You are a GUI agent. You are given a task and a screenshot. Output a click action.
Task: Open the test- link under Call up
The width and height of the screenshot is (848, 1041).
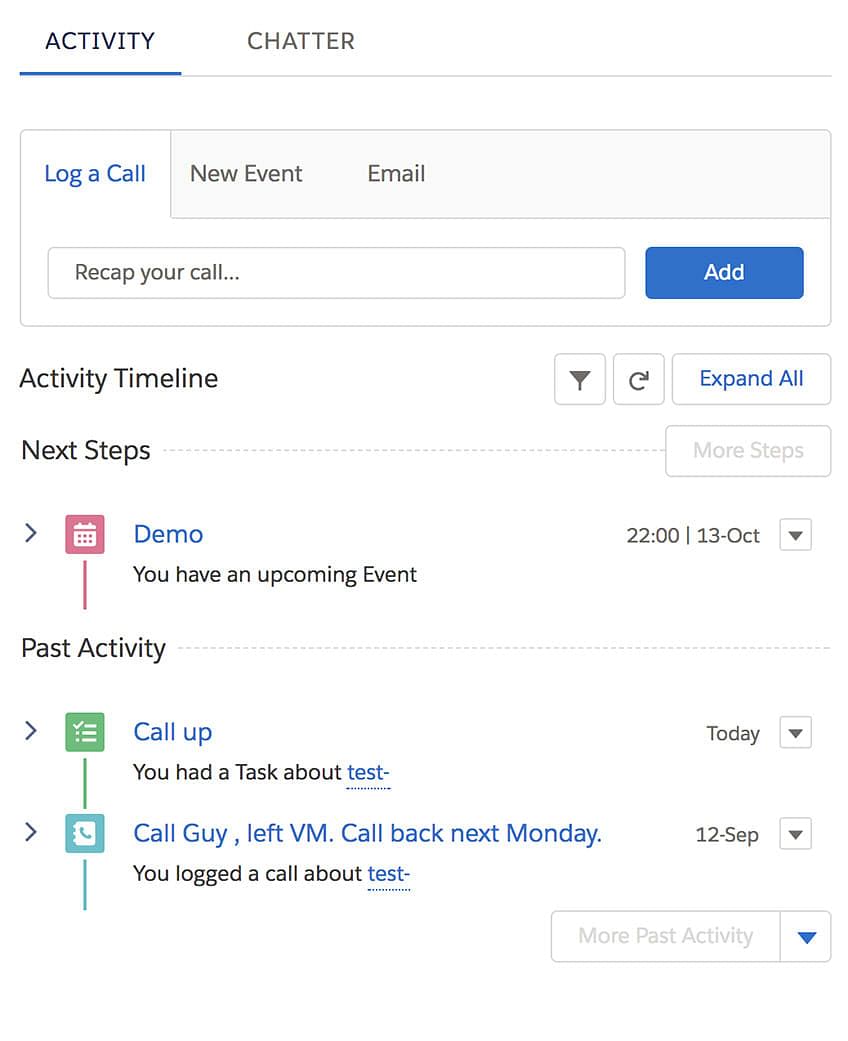[368, 773]
